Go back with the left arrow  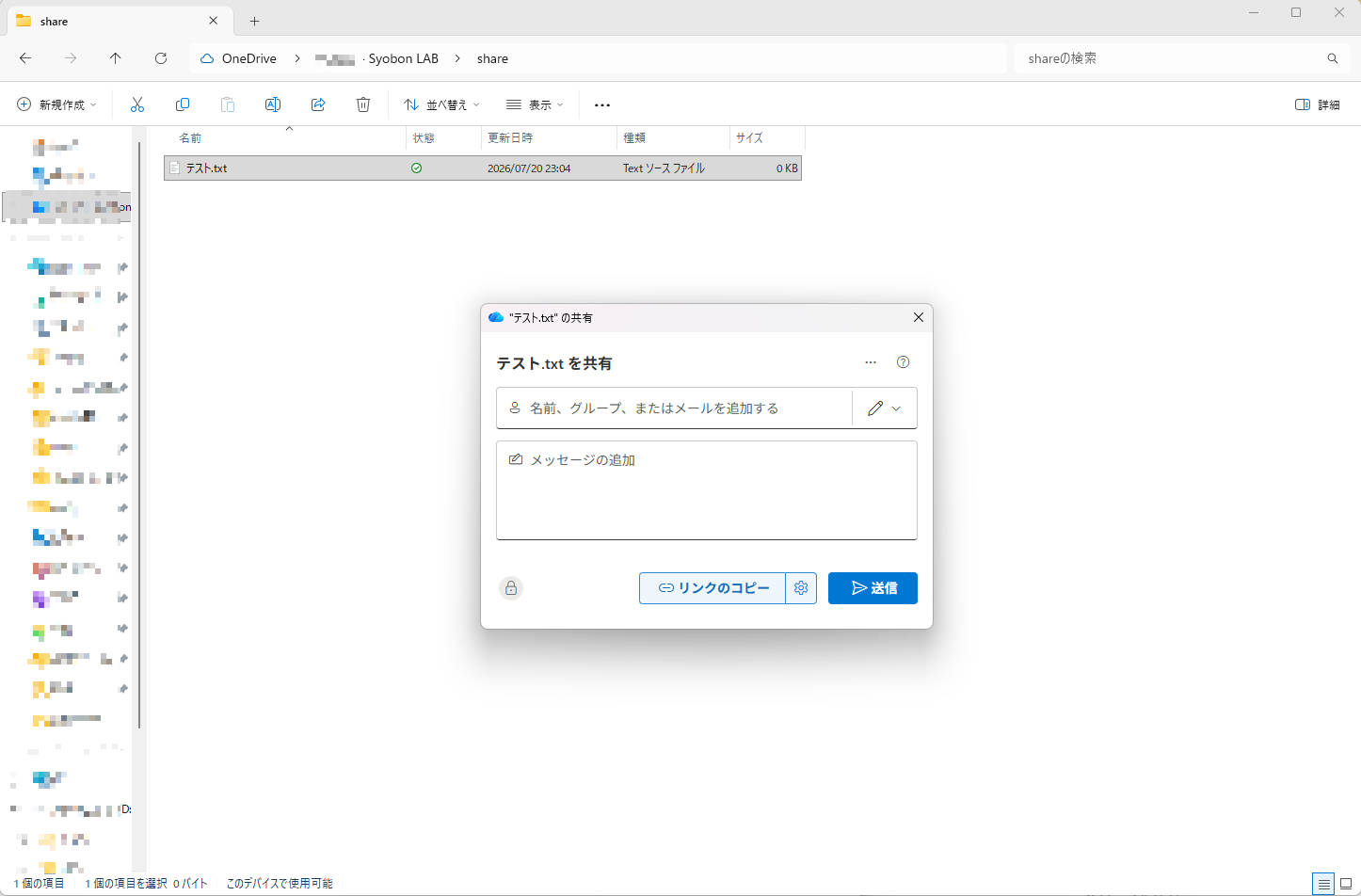[x=25, y=58]
